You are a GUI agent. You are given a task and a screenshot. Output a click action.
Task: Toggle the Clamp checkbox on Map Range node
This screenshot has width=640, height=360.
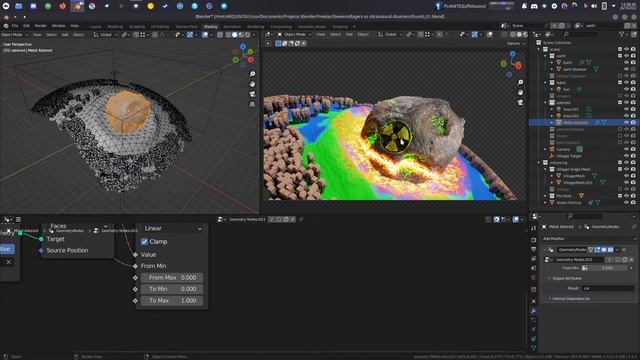[x=144, y=241]
